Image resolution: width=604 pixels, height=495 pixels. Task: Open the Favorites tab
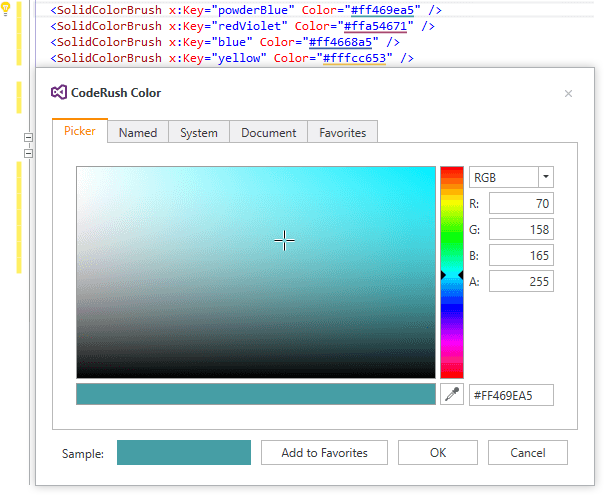342,132
